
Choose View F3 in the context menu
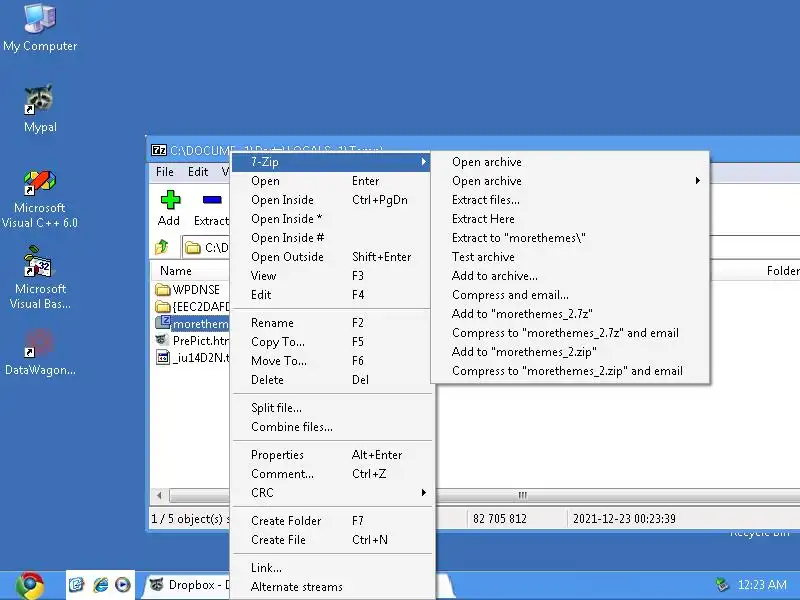click(x=331, y=276)
